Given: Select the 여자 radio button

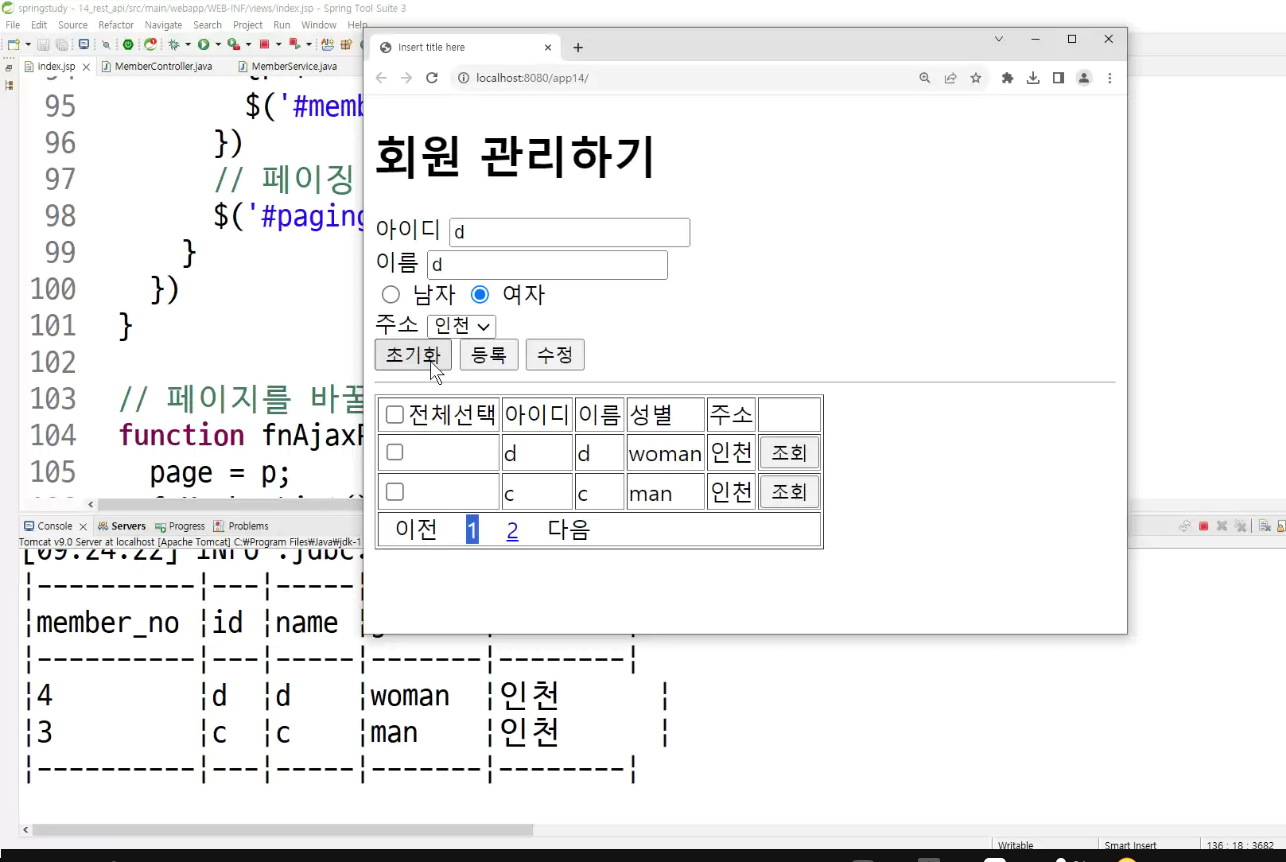Looking at the screenshot, I should pos(480,294).
